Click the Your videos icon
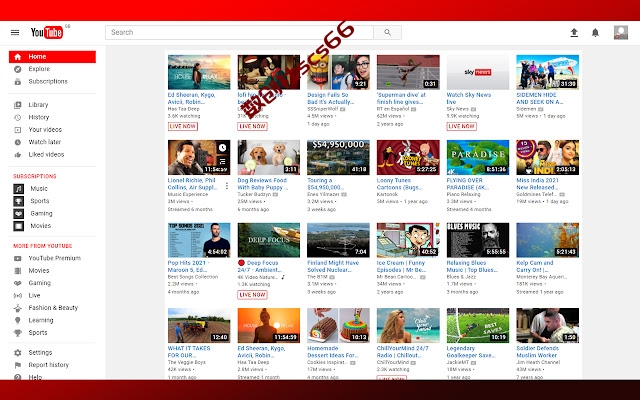 pos(18,130)
